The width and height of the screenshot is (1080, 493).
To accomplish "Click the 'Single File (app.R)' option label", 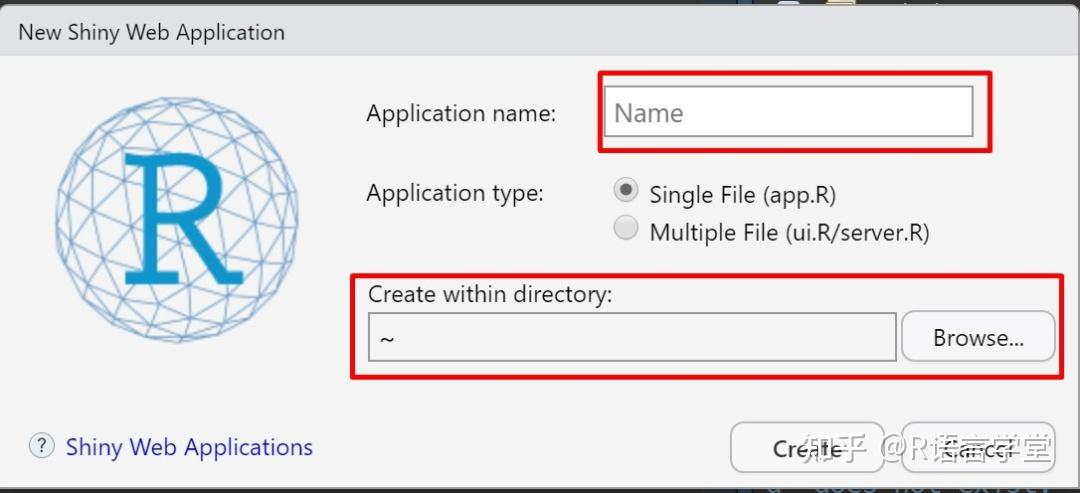I will click(x=742, y=194).
